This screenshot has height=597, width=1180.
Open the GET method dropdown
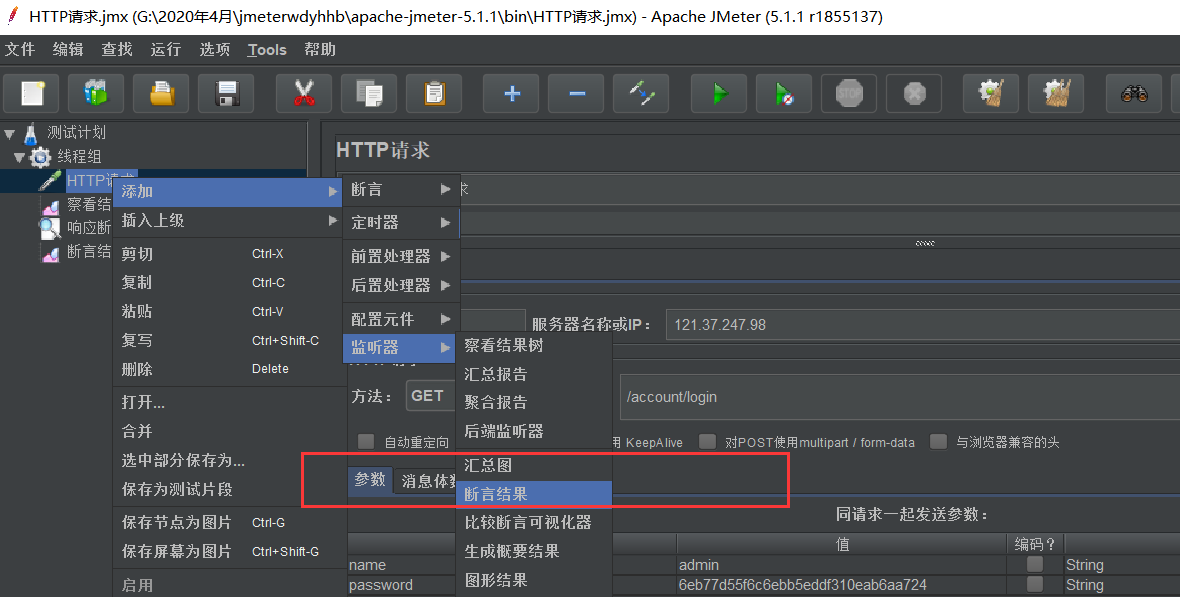pyautogui.click(x=430, y=395)
